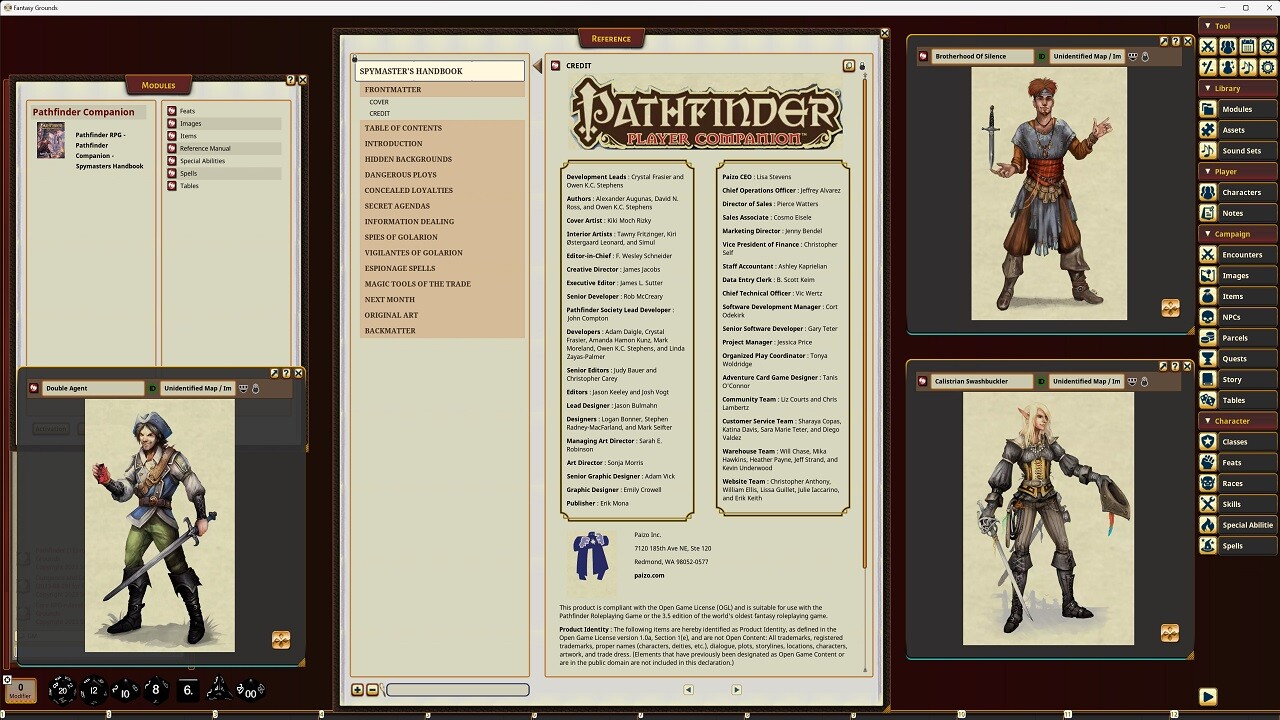Click the reference window horizontal scrollbar

coord(460,689)
